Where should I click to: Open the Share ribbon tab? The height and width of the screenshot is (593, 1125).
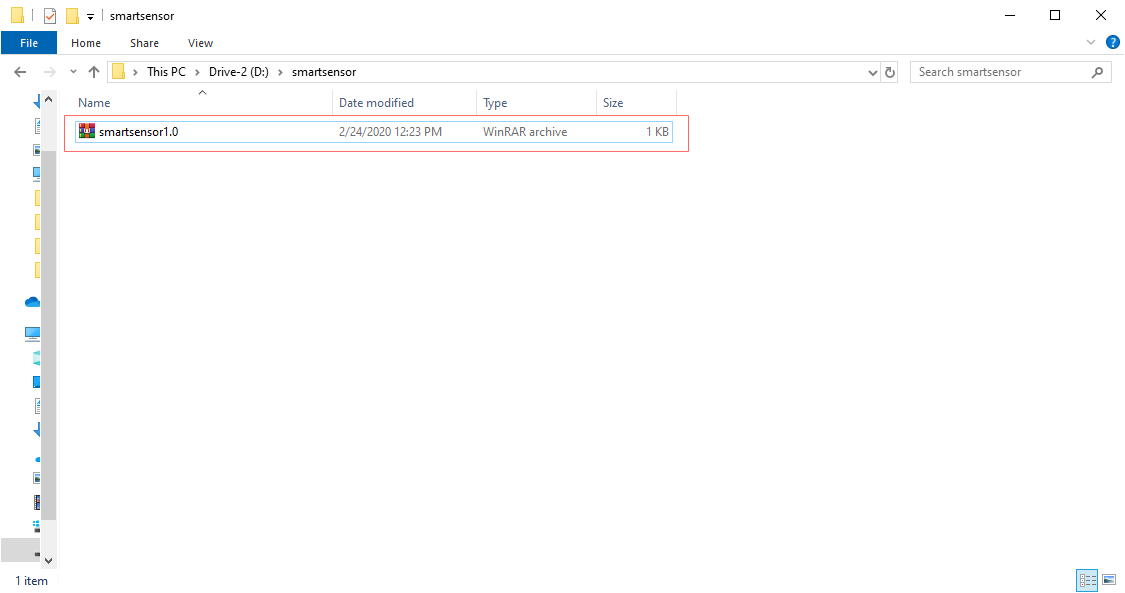point(144,43)
